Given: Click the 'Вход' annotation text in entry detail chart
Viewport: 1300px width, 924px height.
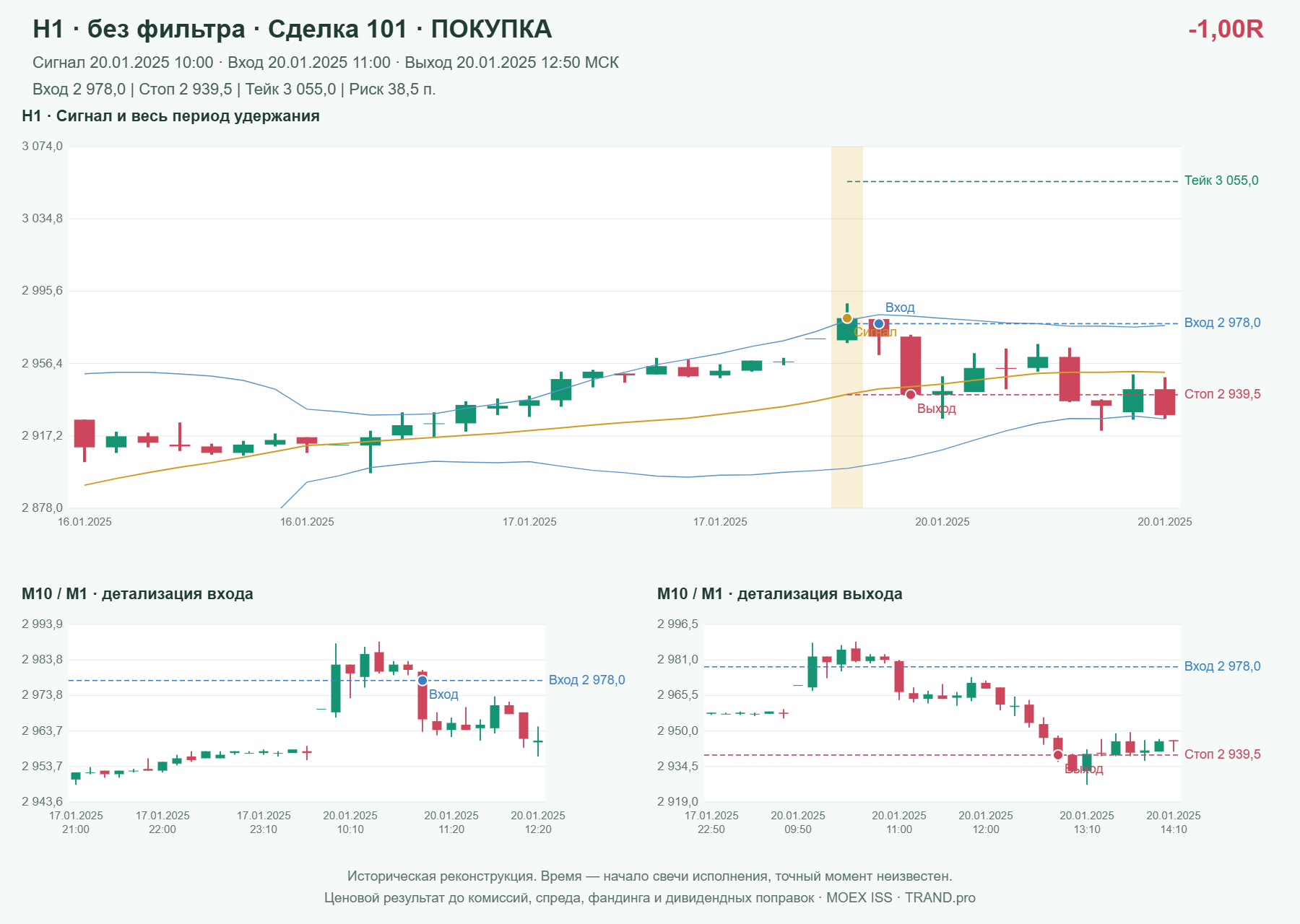Looking at the screenshot, I should pos(443,694).
